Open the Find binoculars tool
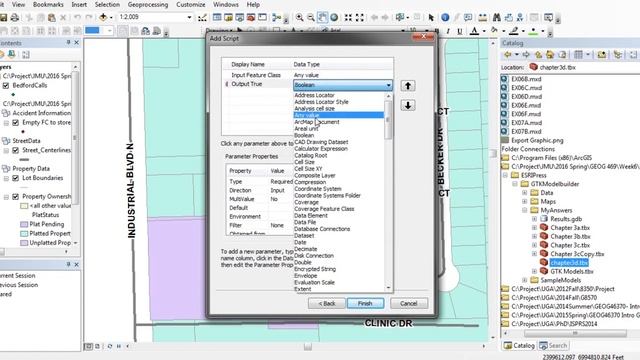Viewport: 640px width, 360px height. point(497,17)
